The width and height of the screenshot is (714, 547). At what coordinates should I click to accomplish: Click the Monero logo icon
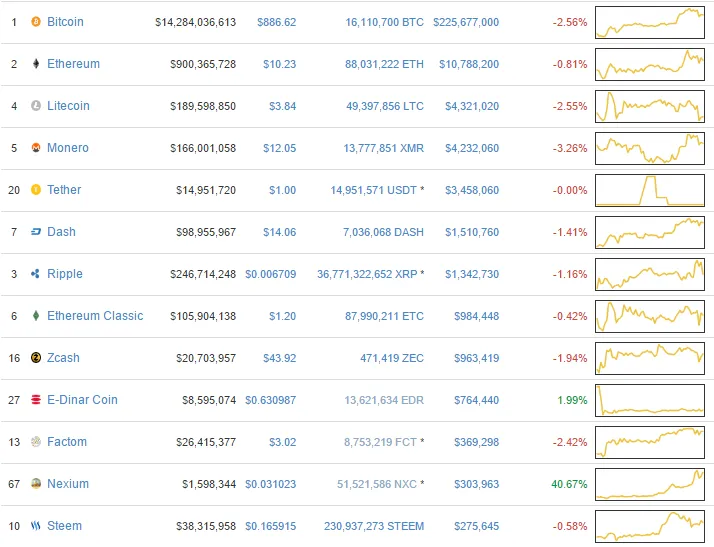pos(36,148)
